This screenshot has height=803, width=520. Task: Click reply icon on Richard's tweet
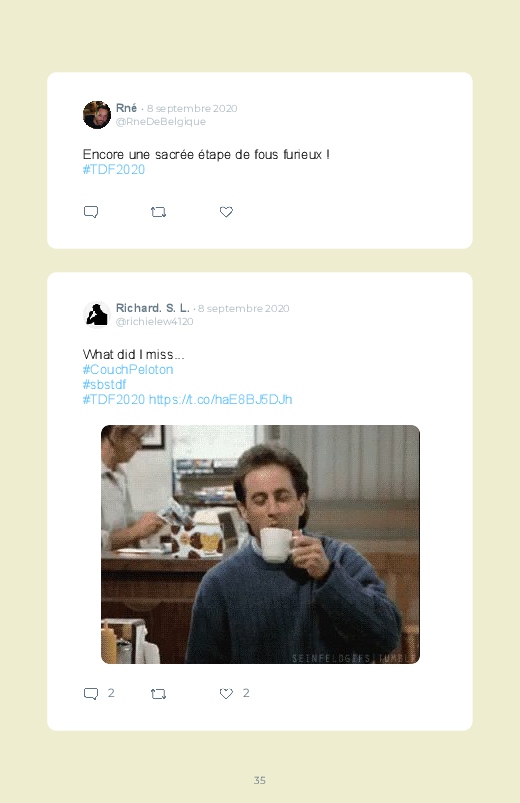click(x=91, y=694)
